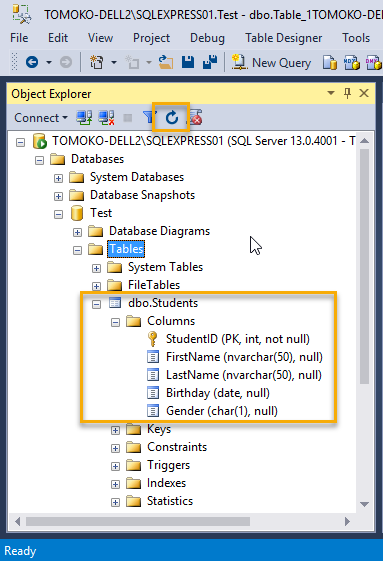This screenshot has height=561, width=383.
Task: Click the New Query button
Action: pyautogui.click(x=271, y=63)
